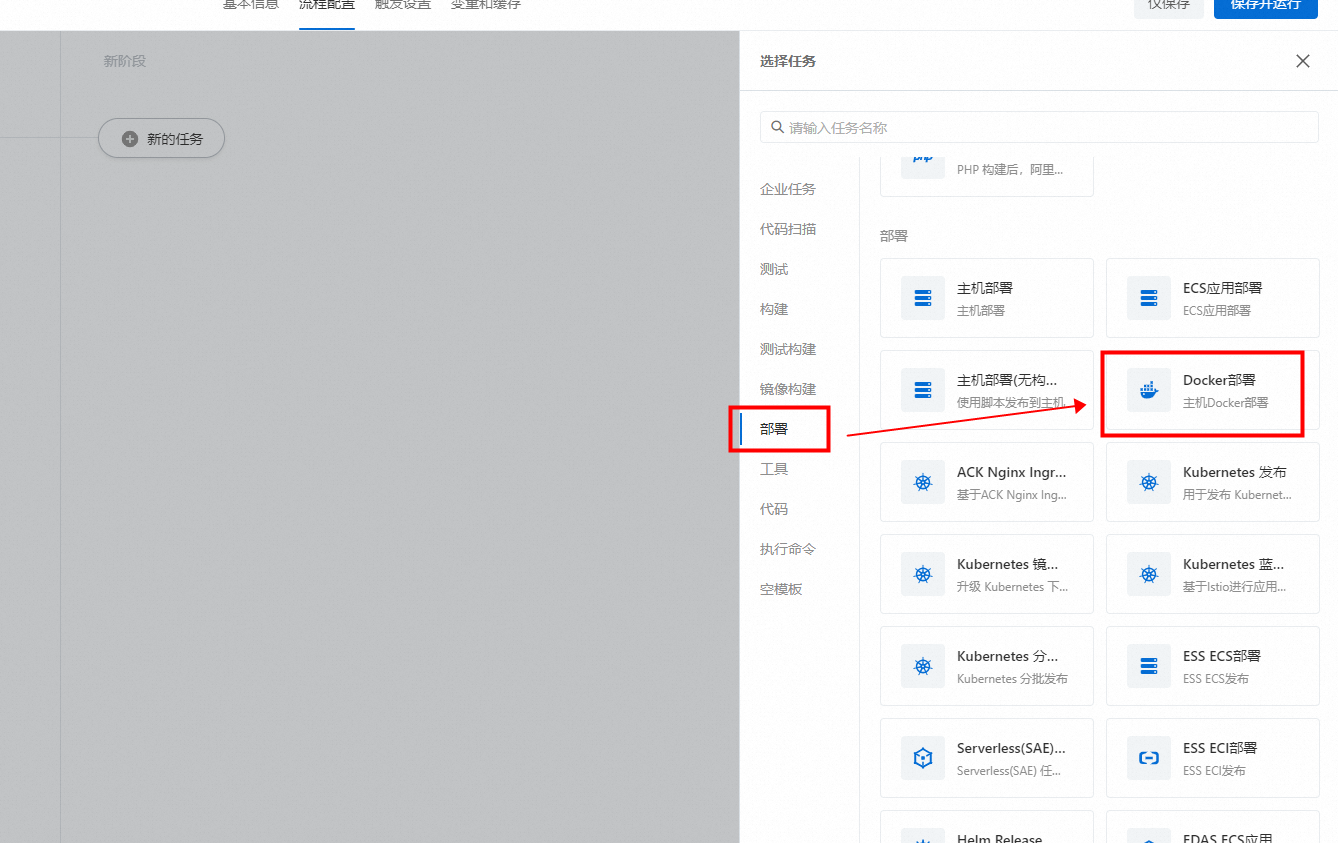Click the EDAS ECS应用 card

tap(1213, 827)
